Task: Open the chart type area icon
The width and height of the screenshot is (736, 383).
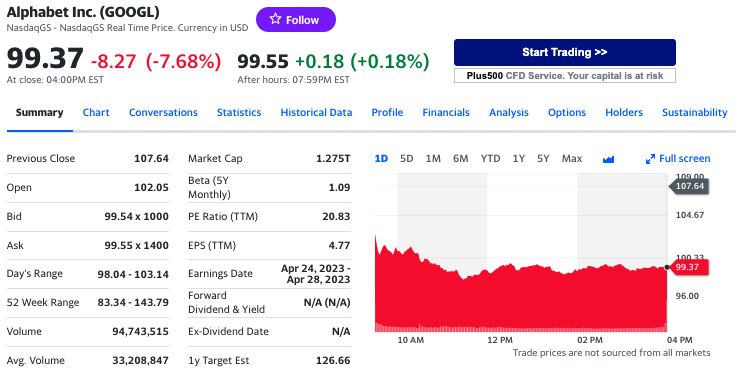Action: [x=608, y=159]
